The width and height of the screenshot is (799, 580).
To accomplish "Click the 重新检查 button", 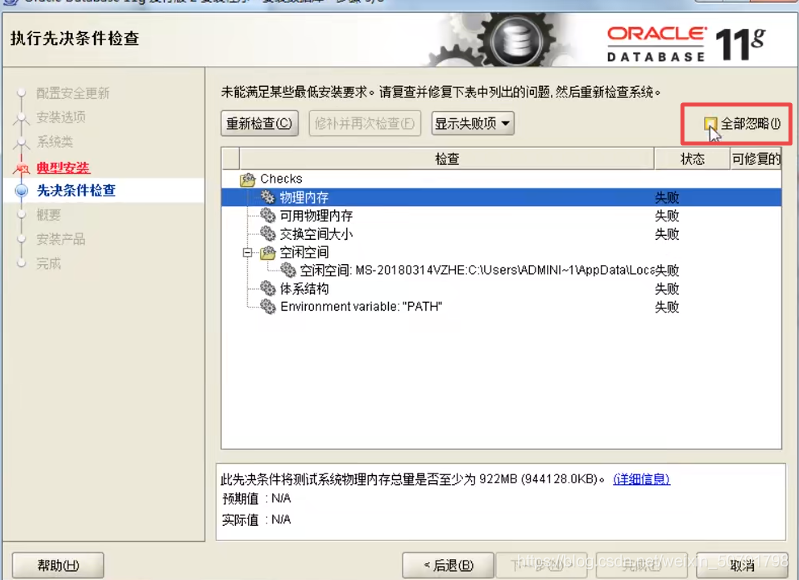I will click(260, 124).
